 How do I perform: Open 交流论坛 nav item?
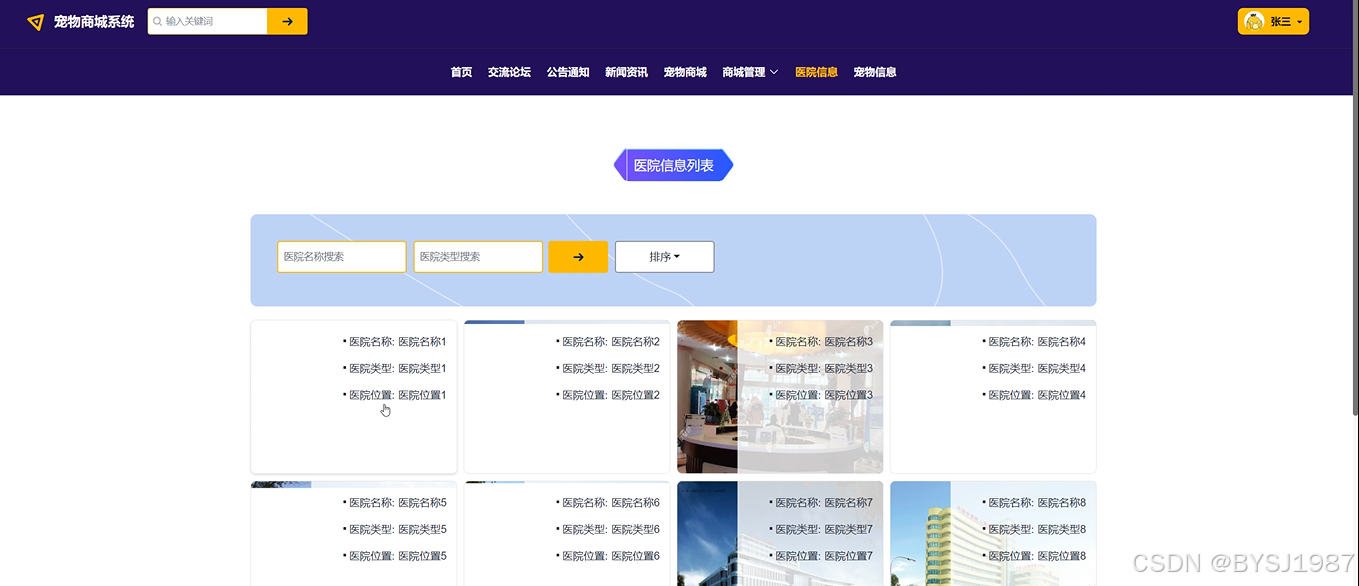tap(509, 72)
